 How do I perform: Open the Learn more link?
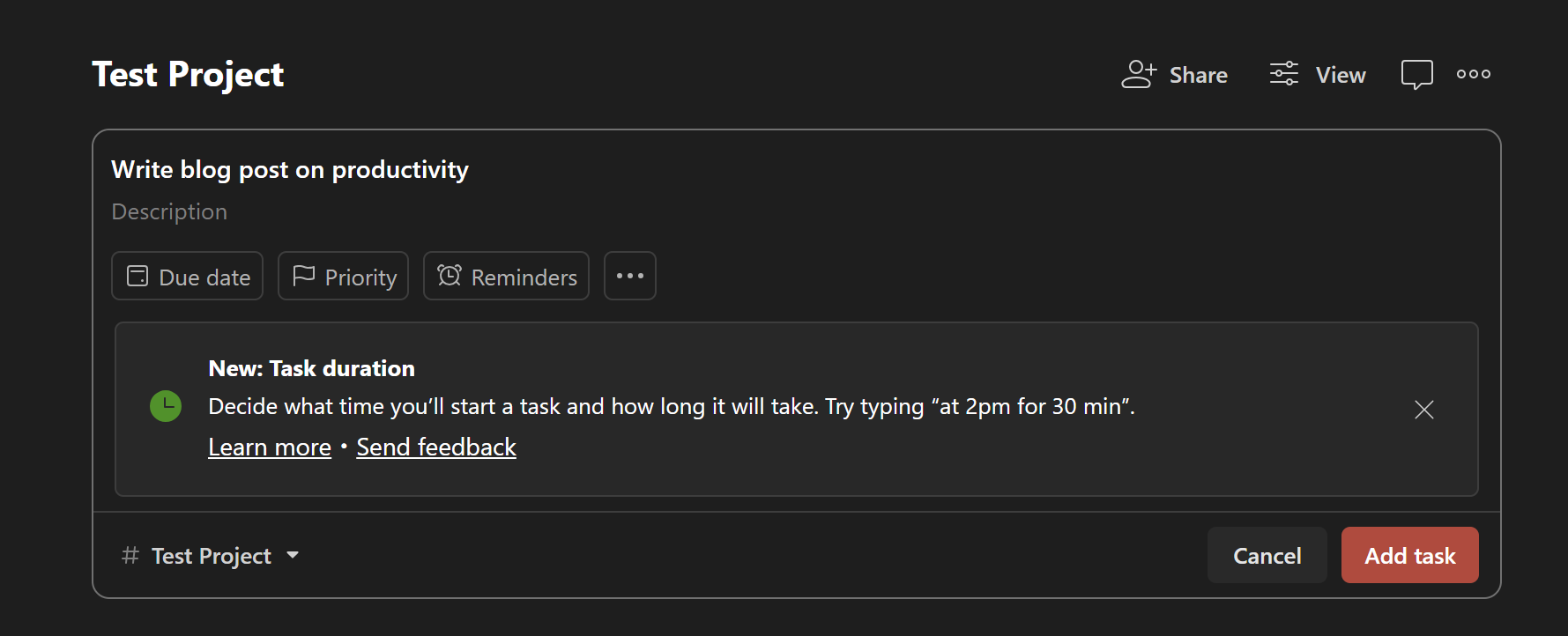270,447
